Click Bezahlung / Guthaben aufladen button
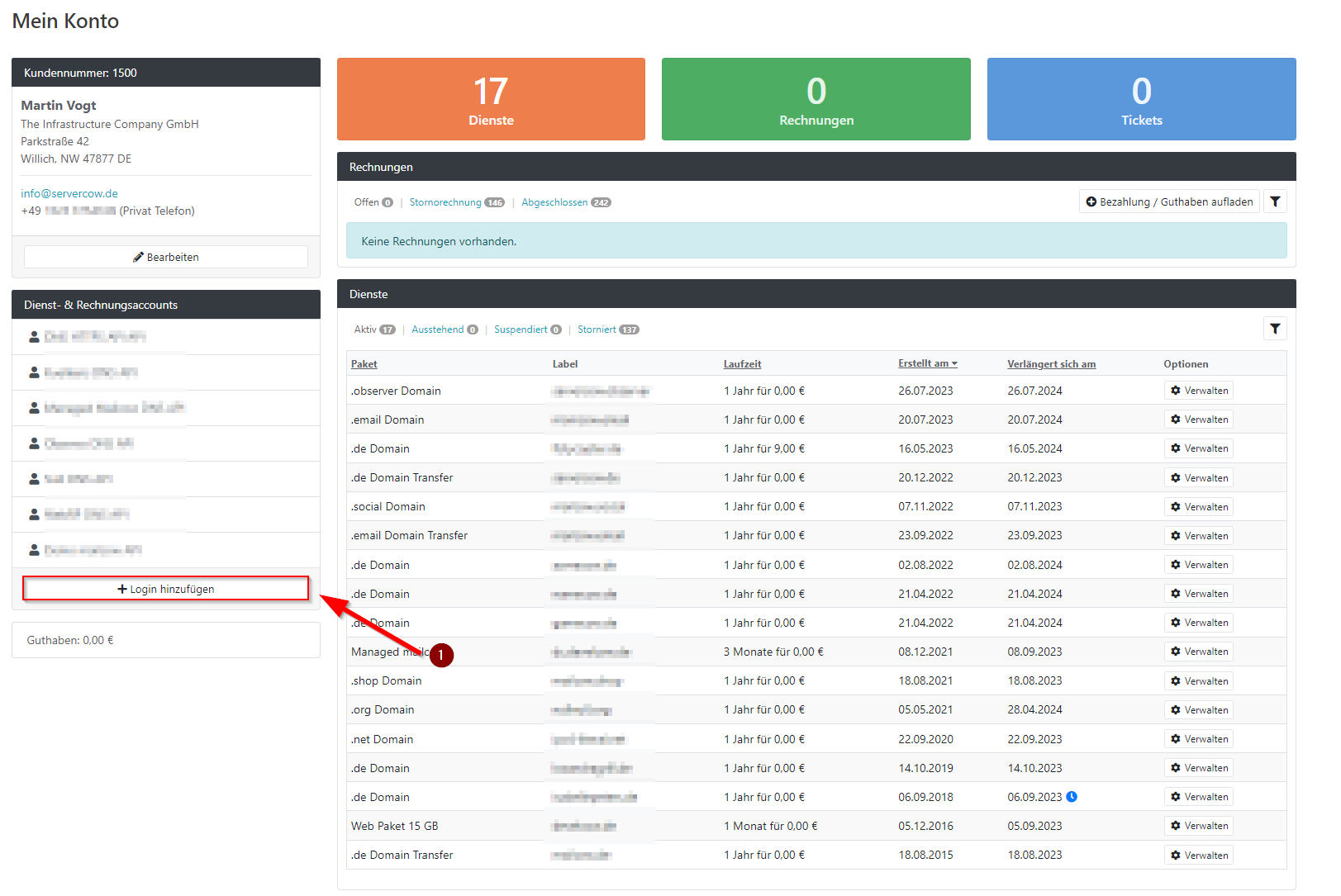 (x=1169, y=201)
